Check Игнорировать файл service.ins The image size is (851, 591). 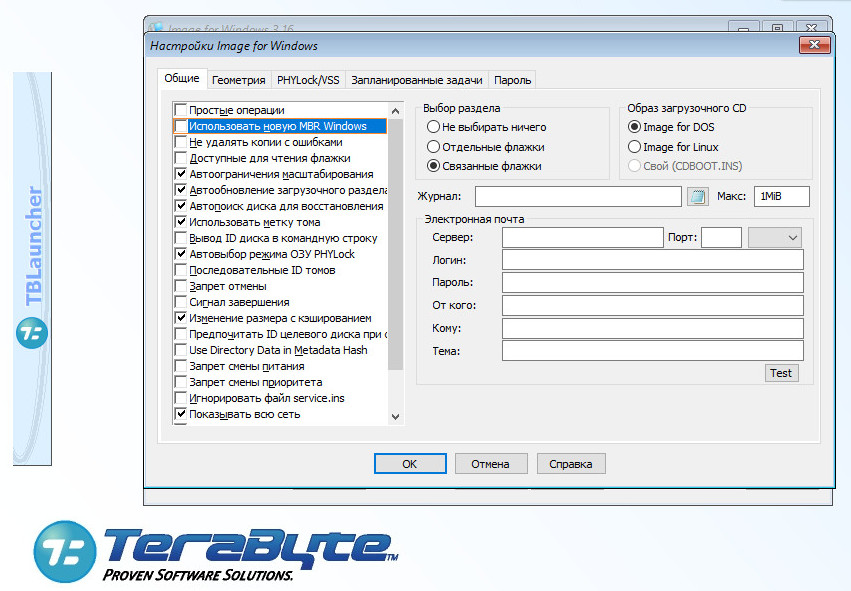[x=181, y=398]
